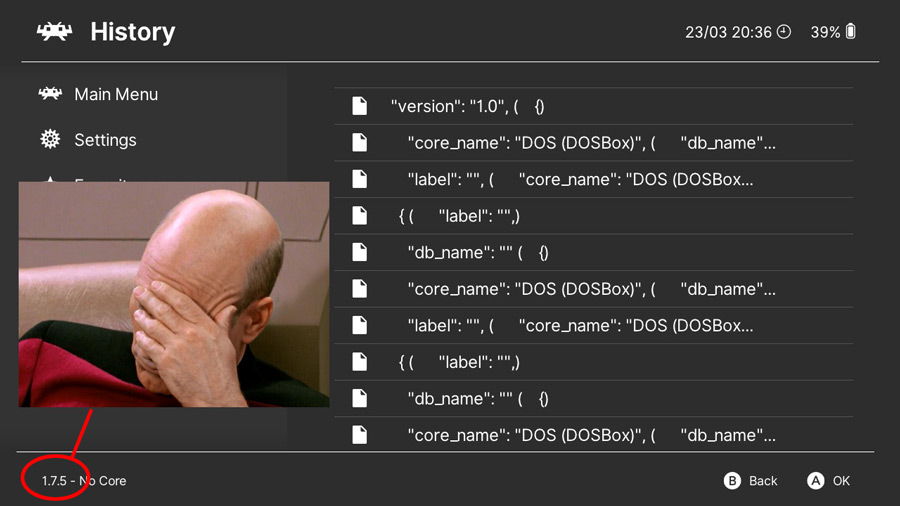Select first "core_name": "DOS (DOSBox)" entry
900x506 pixels.
pyautogui.click(x=593, y=143)
